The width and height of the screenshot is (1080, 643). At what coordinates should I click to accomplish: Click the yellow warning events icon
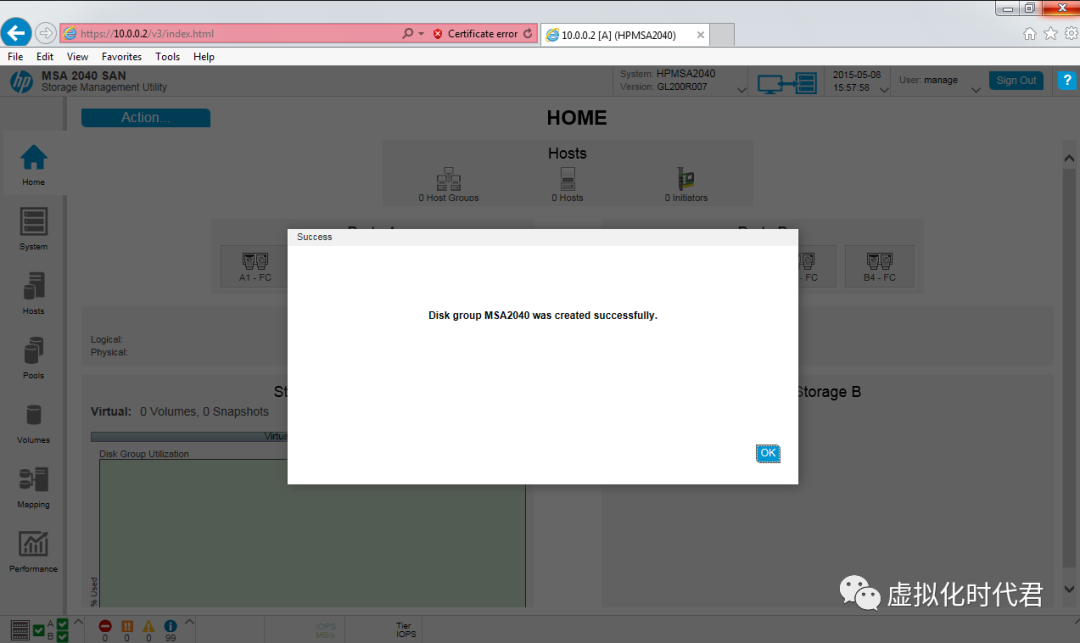[x=149, y=626]
